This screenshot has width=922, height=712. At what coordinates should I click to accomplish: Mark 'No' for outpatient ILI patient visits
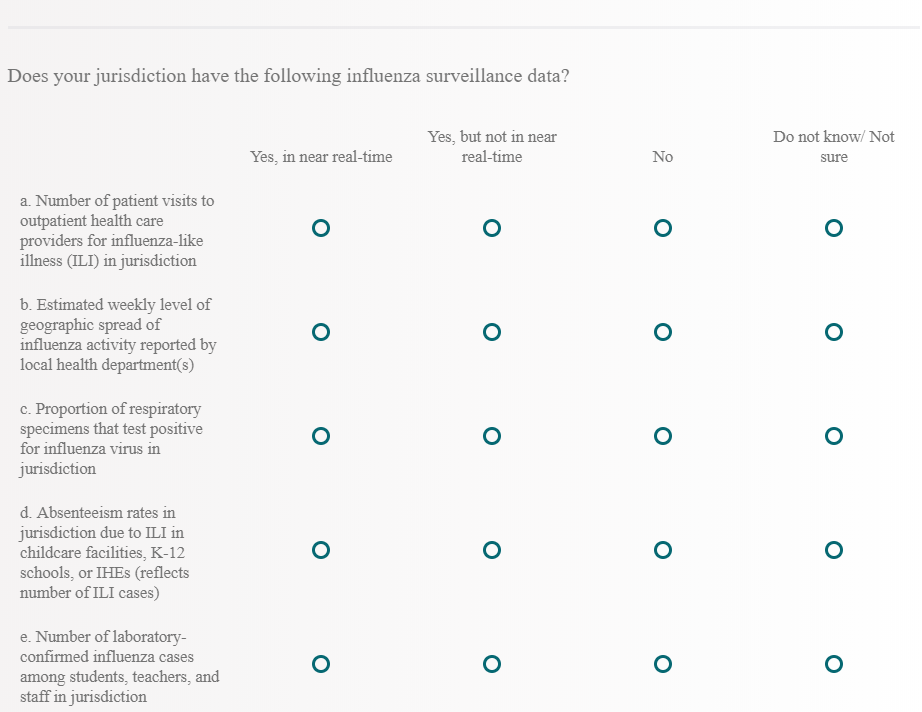pyautogui.click(x=662, y=229)
